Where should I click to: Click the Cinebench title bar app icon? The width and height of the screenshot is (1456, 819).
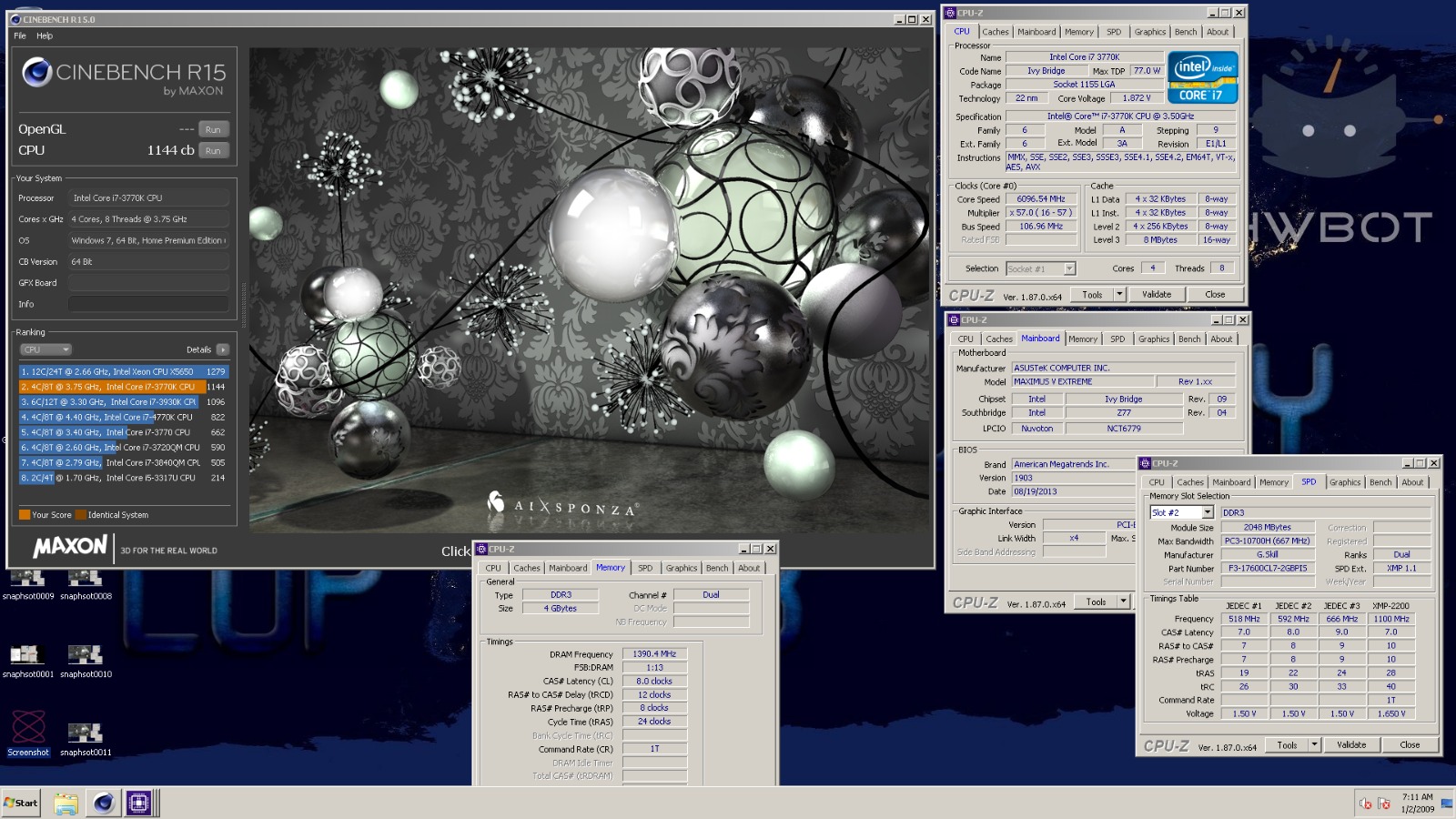[15, 19]
